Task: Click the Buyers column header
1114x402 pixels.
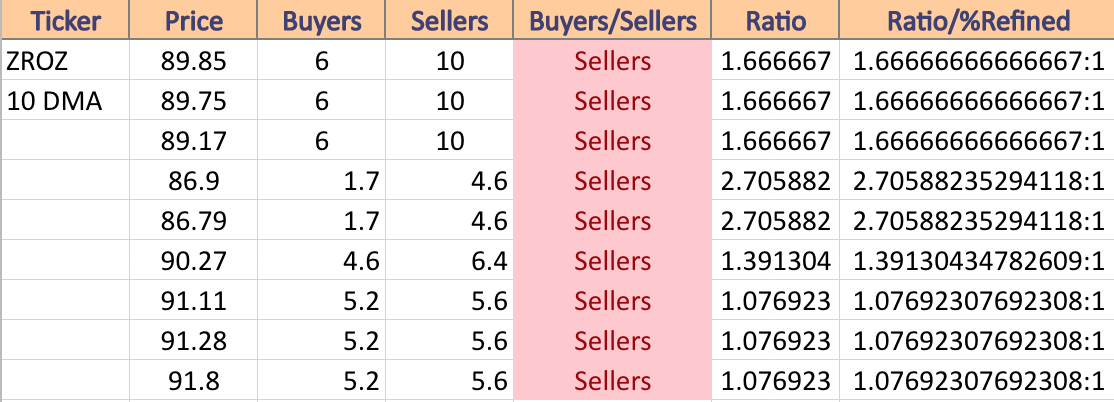Action: coord(321,20)
